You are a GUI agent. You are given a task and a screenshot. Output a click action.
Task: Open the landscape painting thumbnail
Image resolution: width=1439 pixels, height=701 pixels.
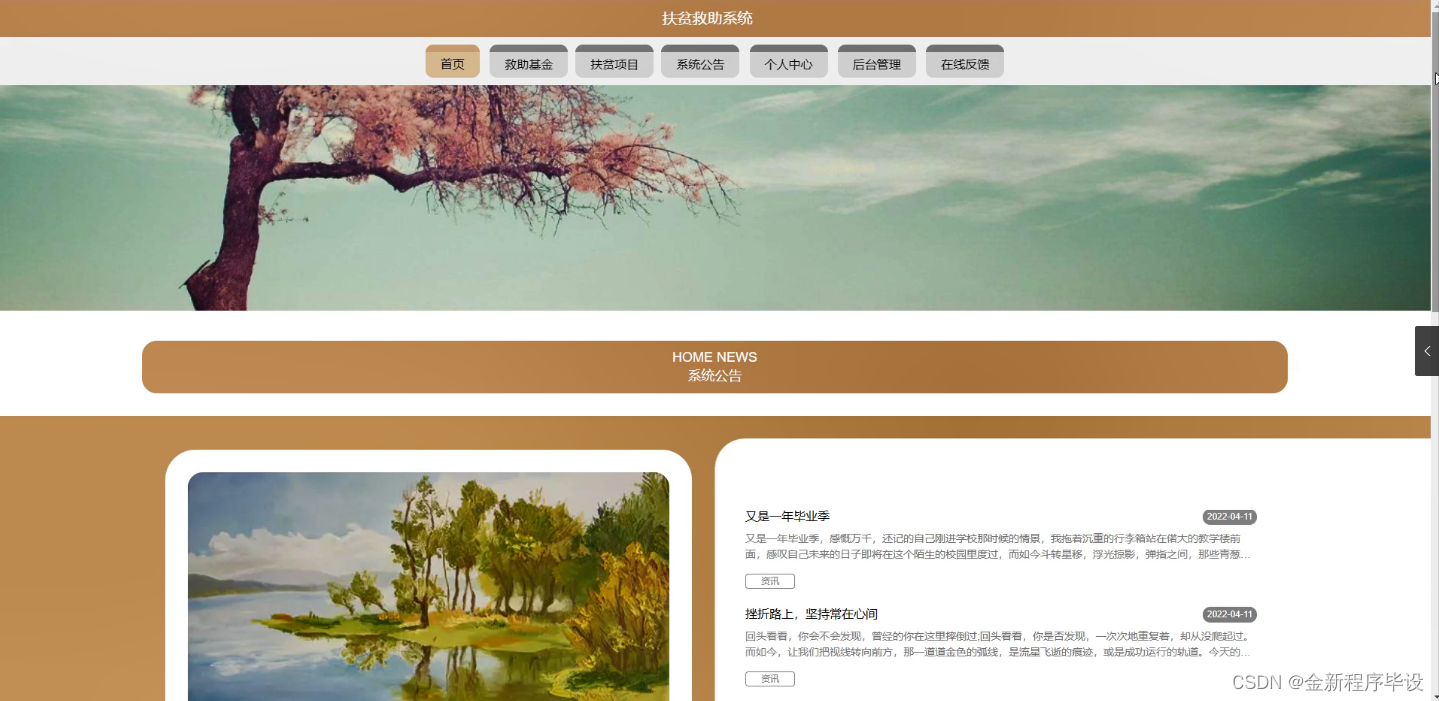pyautogui.click(x=428, y=586)
